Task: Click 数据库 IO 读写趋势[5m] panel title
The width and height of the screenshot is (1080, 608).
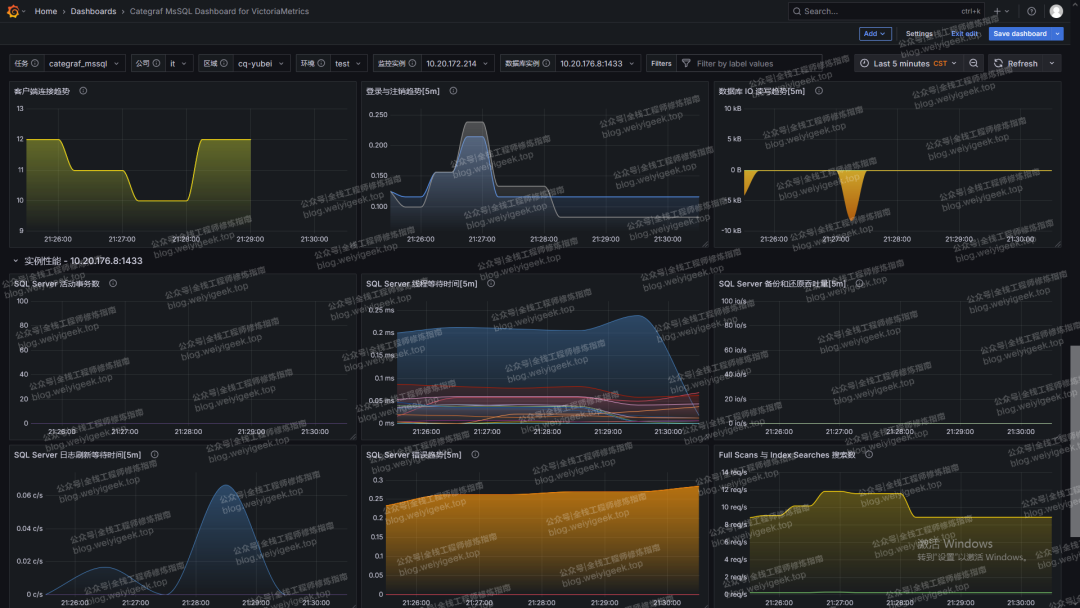Action: point(762,91)
